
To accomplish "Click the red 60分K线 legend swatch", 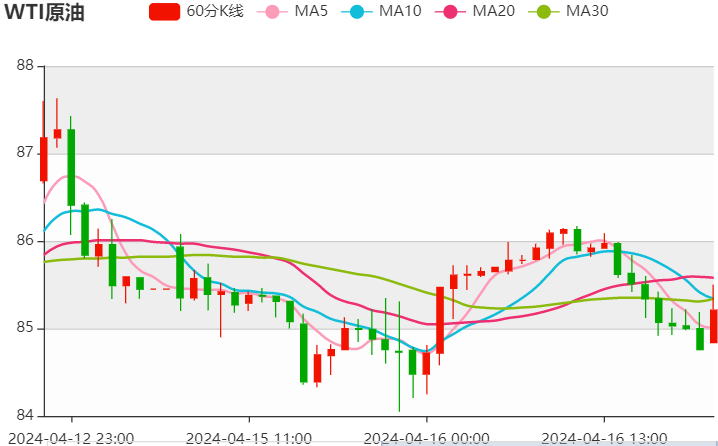I will tap(165, 12).
